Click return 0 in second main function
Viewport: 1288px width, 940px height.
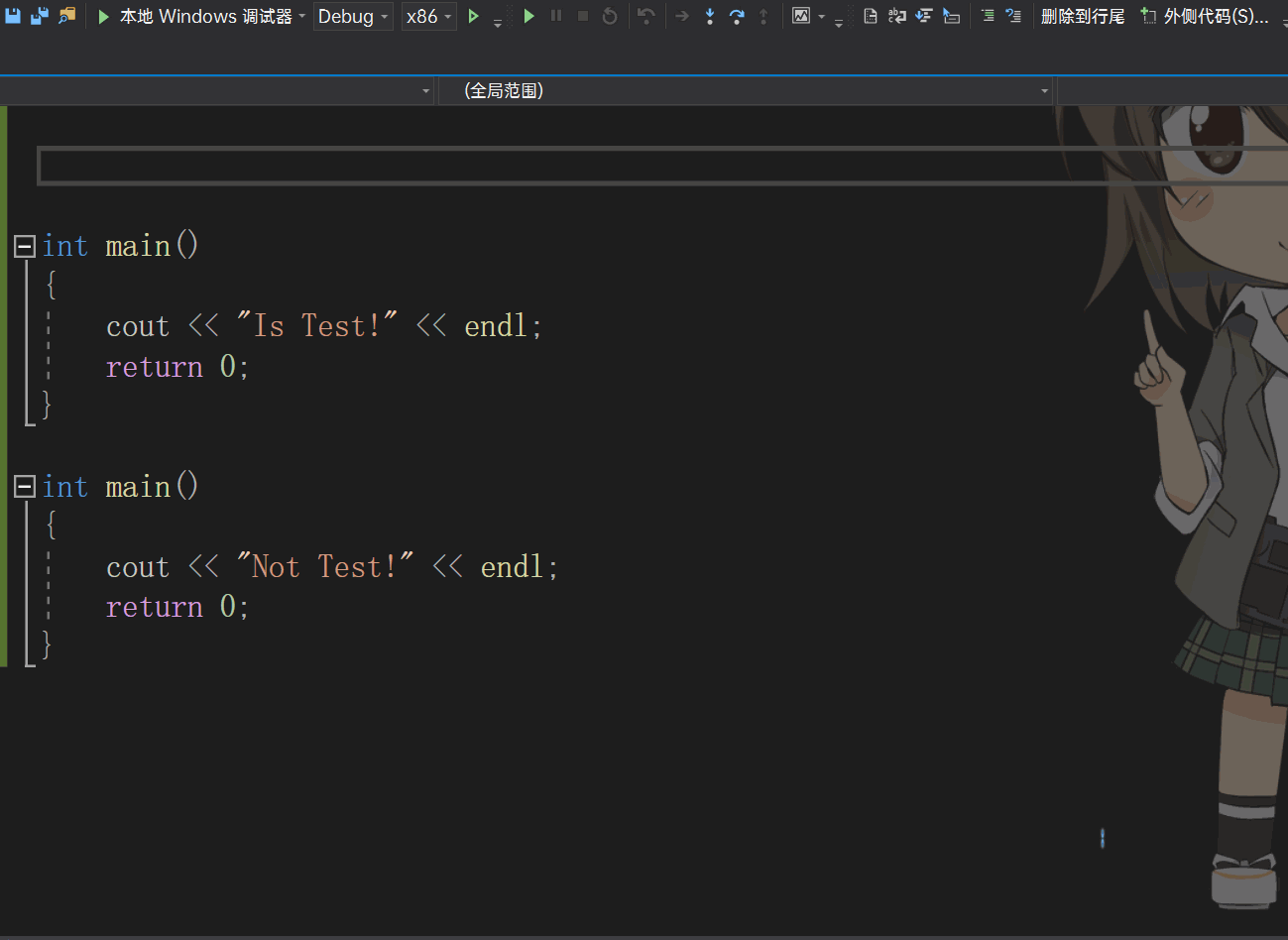171,607
